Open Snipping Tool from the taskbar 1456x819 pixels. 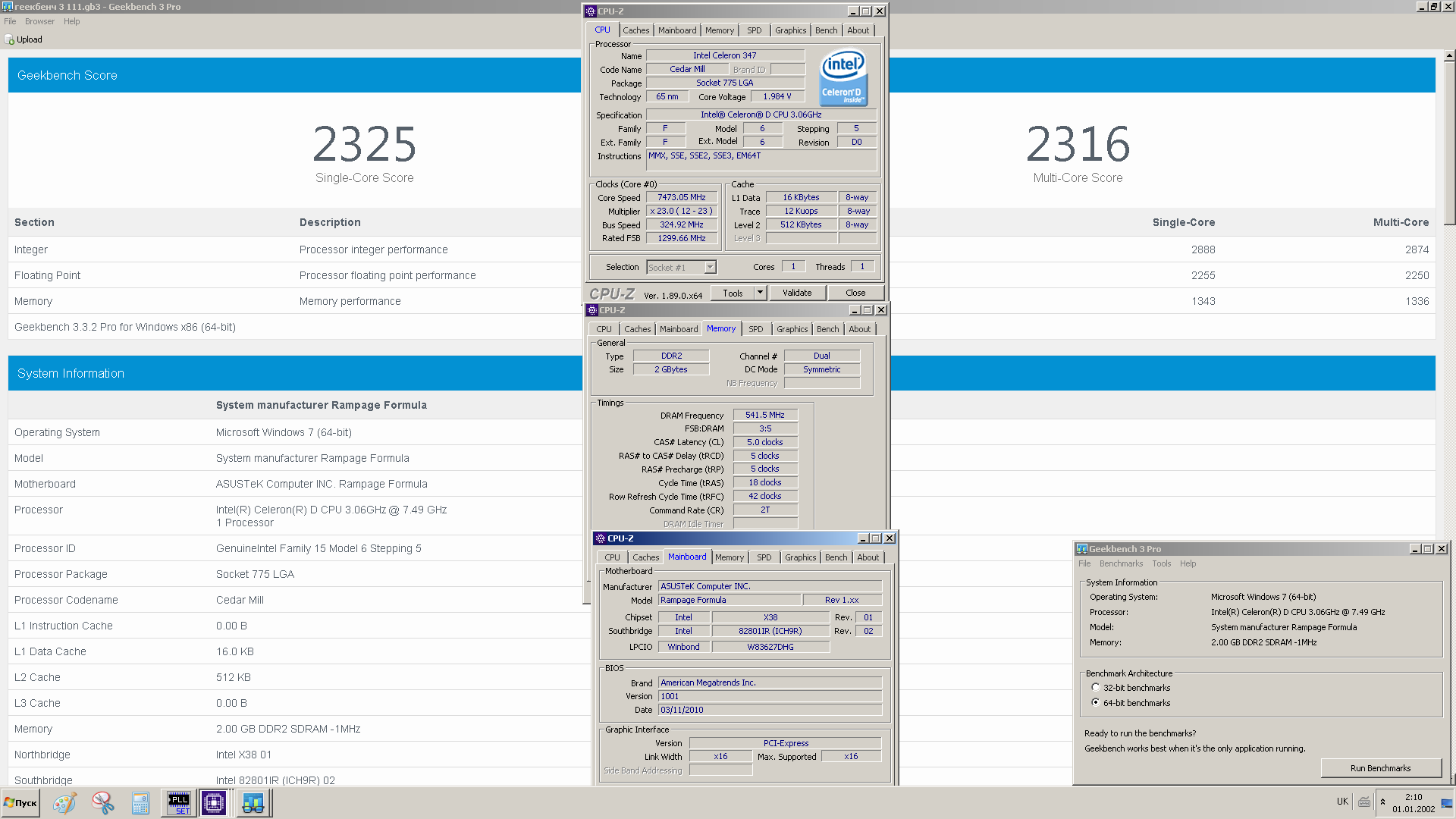coord(102,803)
